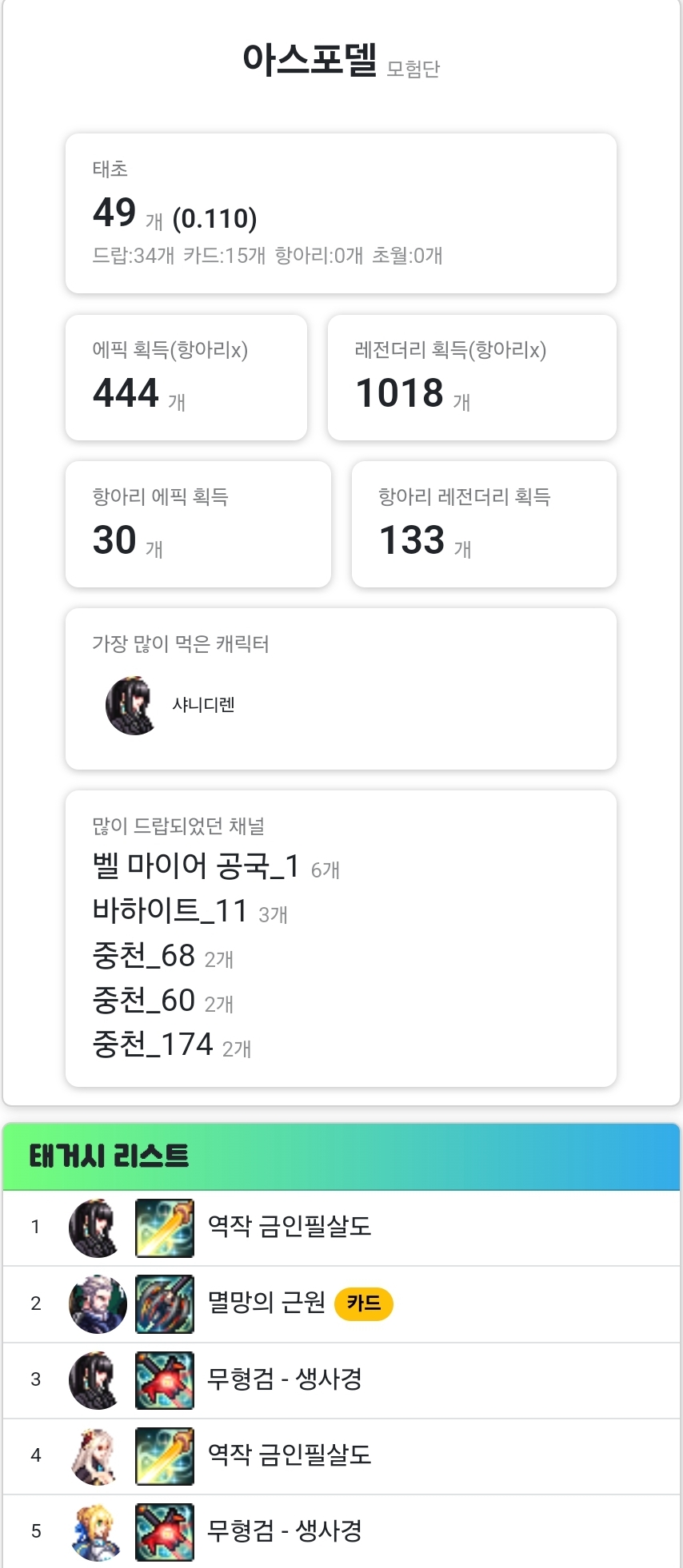Click item icon in list row 1
The height and width of the screenshot is (1568, 683).
(165, 1228)
